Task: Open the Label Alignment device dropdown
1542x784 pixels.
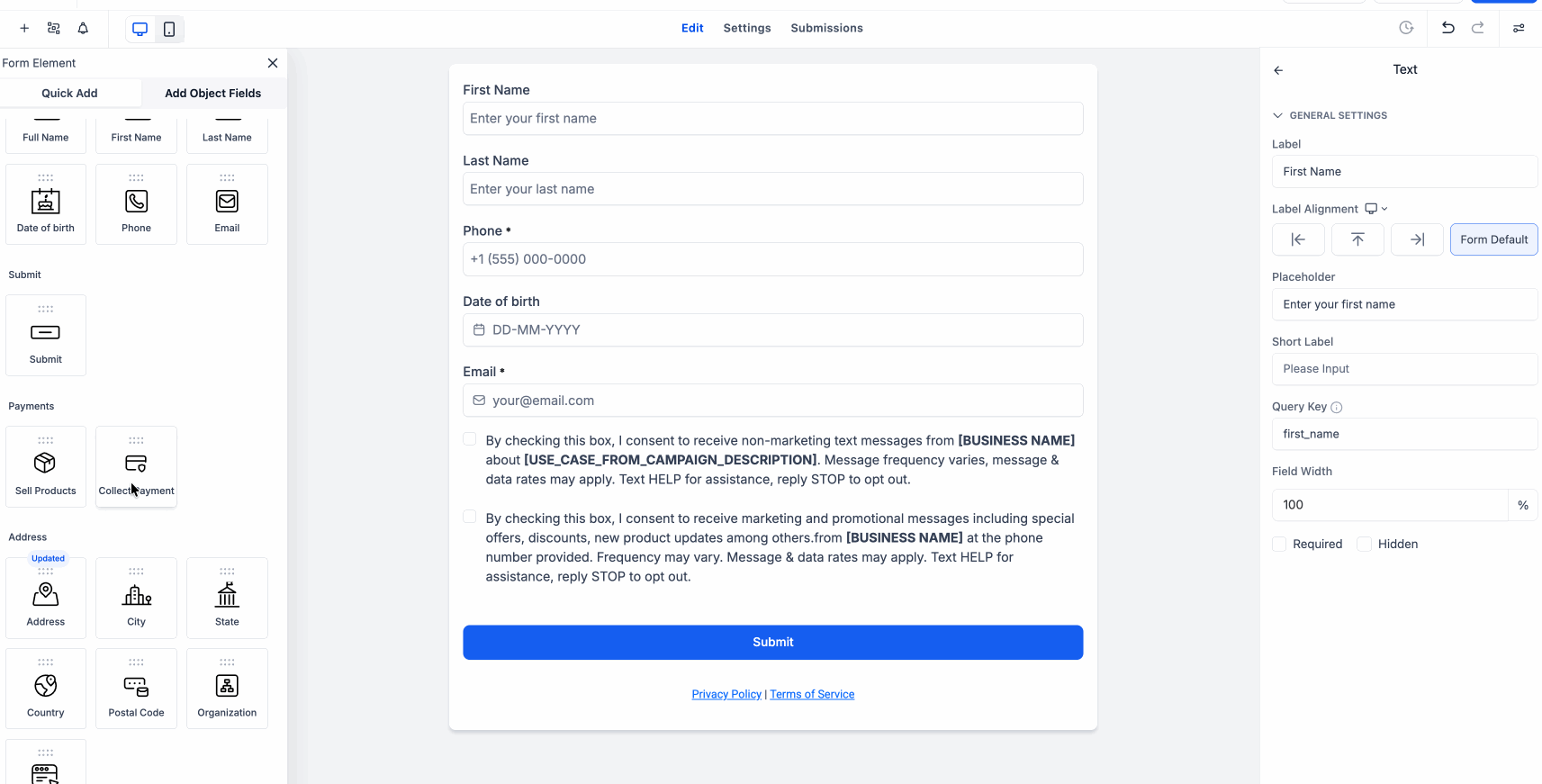Action: 1375,208
